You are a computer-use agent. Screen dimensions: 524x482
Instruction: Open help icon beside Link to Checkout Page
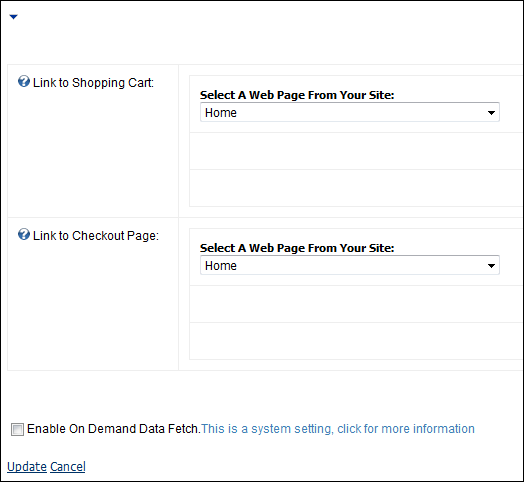24,234
